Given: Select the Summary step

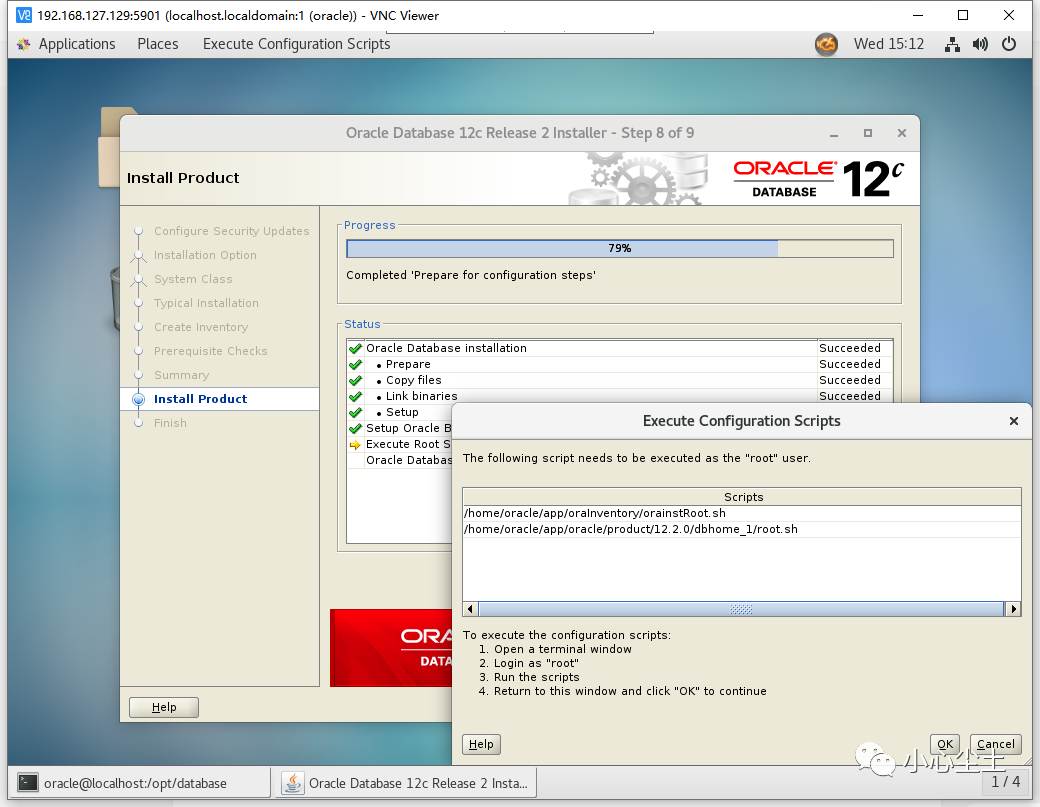Looking at the screenshot, I should click(181, 375).
